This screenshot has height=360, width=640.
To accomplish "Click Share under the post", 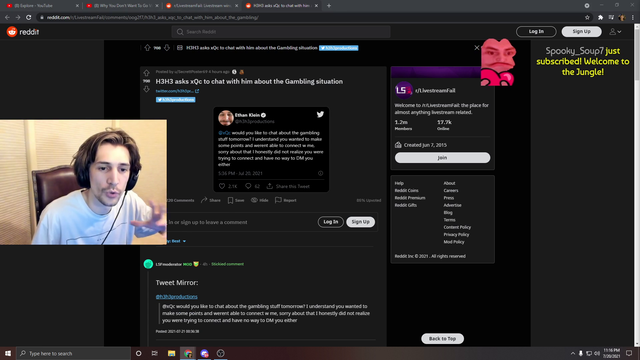I will pyautogui.click(x=211, y=200).
